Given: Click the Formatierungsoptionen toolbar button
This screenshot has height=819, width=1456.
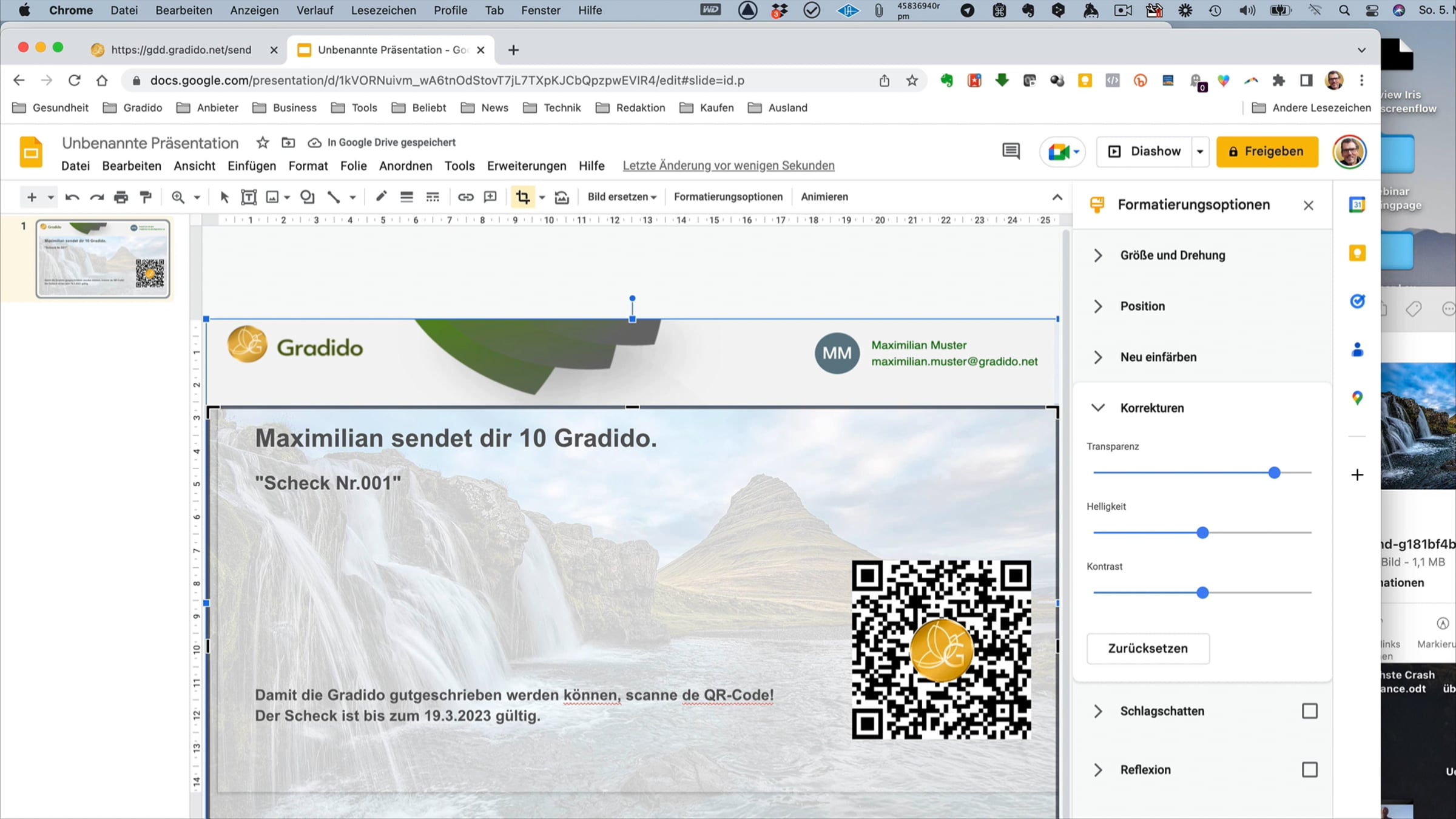Looking at the screenshot, I should pos(728,197).
